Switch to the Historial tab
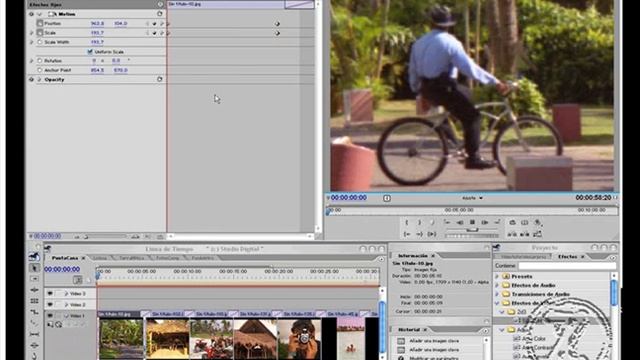 (x=409, y=329)
